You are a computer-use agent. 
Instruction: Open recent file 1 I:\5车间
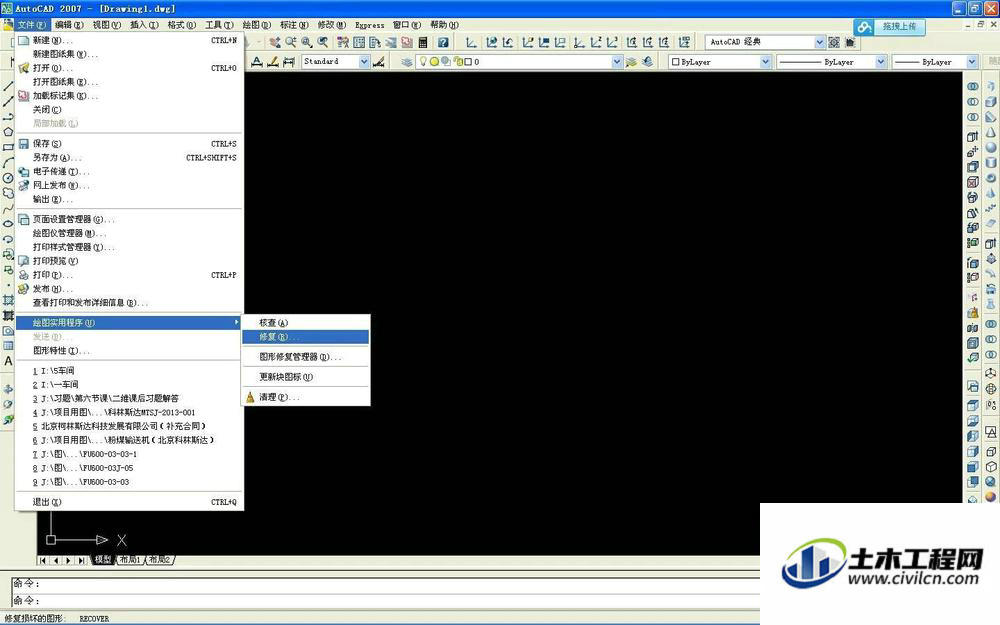click(x=128, y=371)
